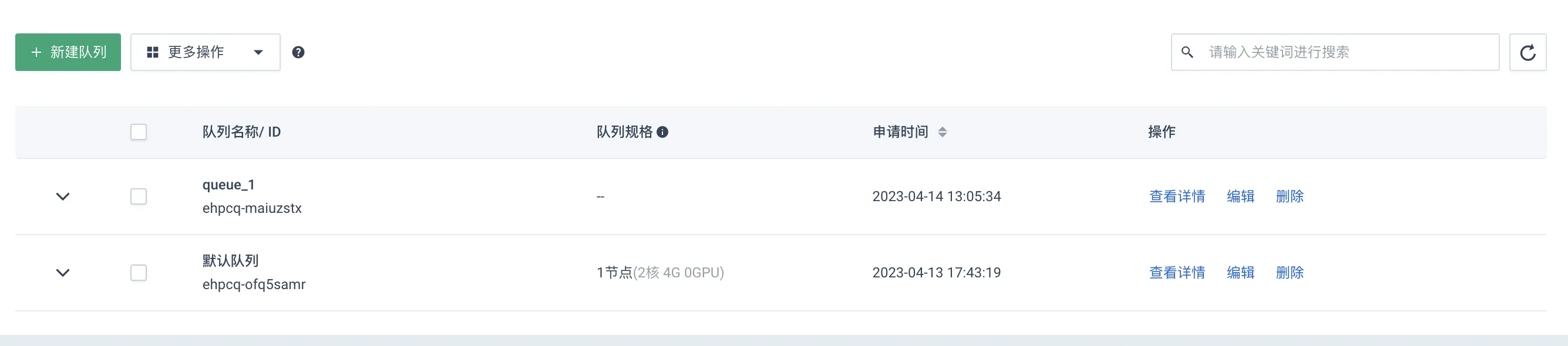
Task: Click the plus icon in 新建队列
Action: [36, 52]
